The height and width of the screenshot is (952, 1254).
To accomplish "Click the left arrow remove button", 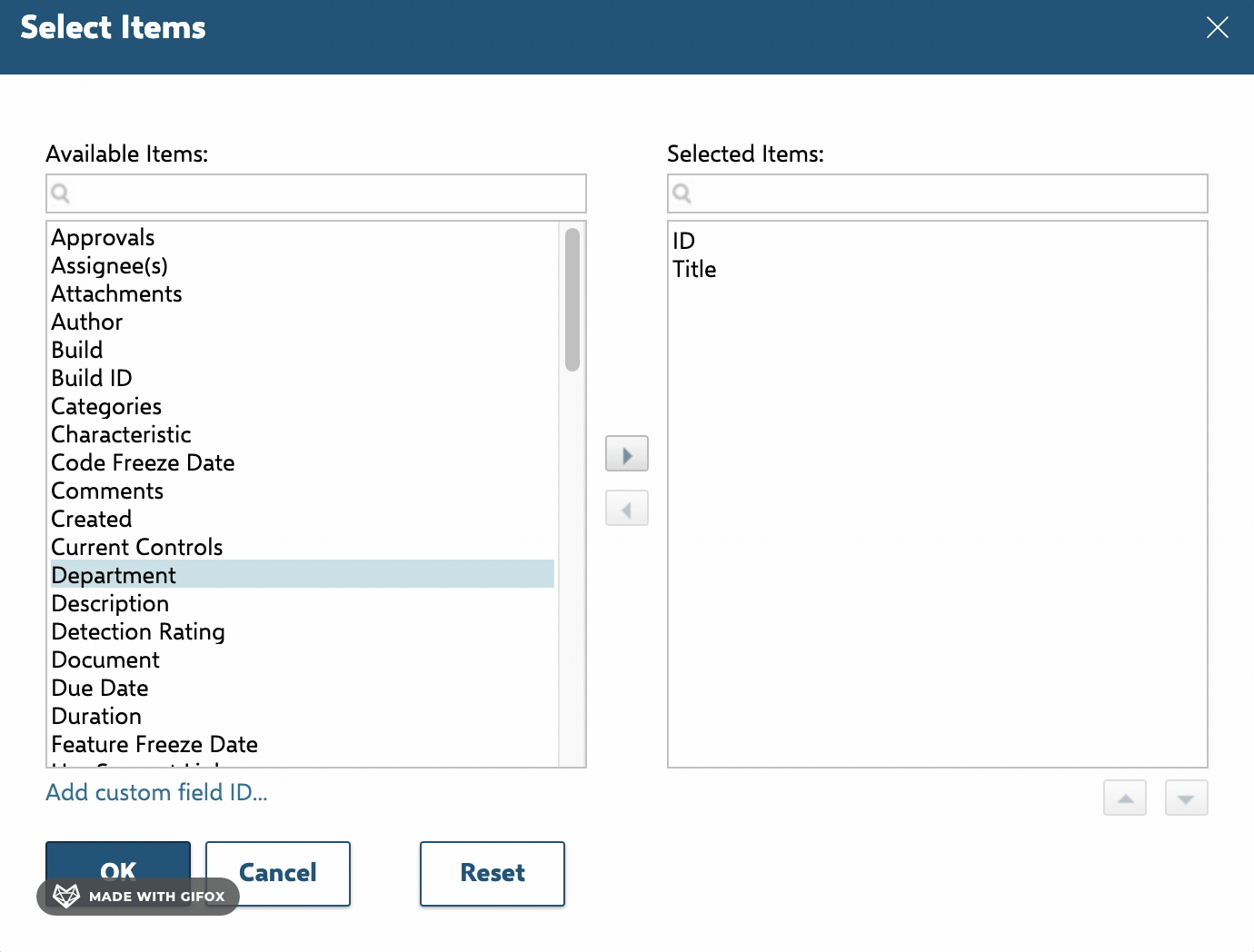I will 627,508.
